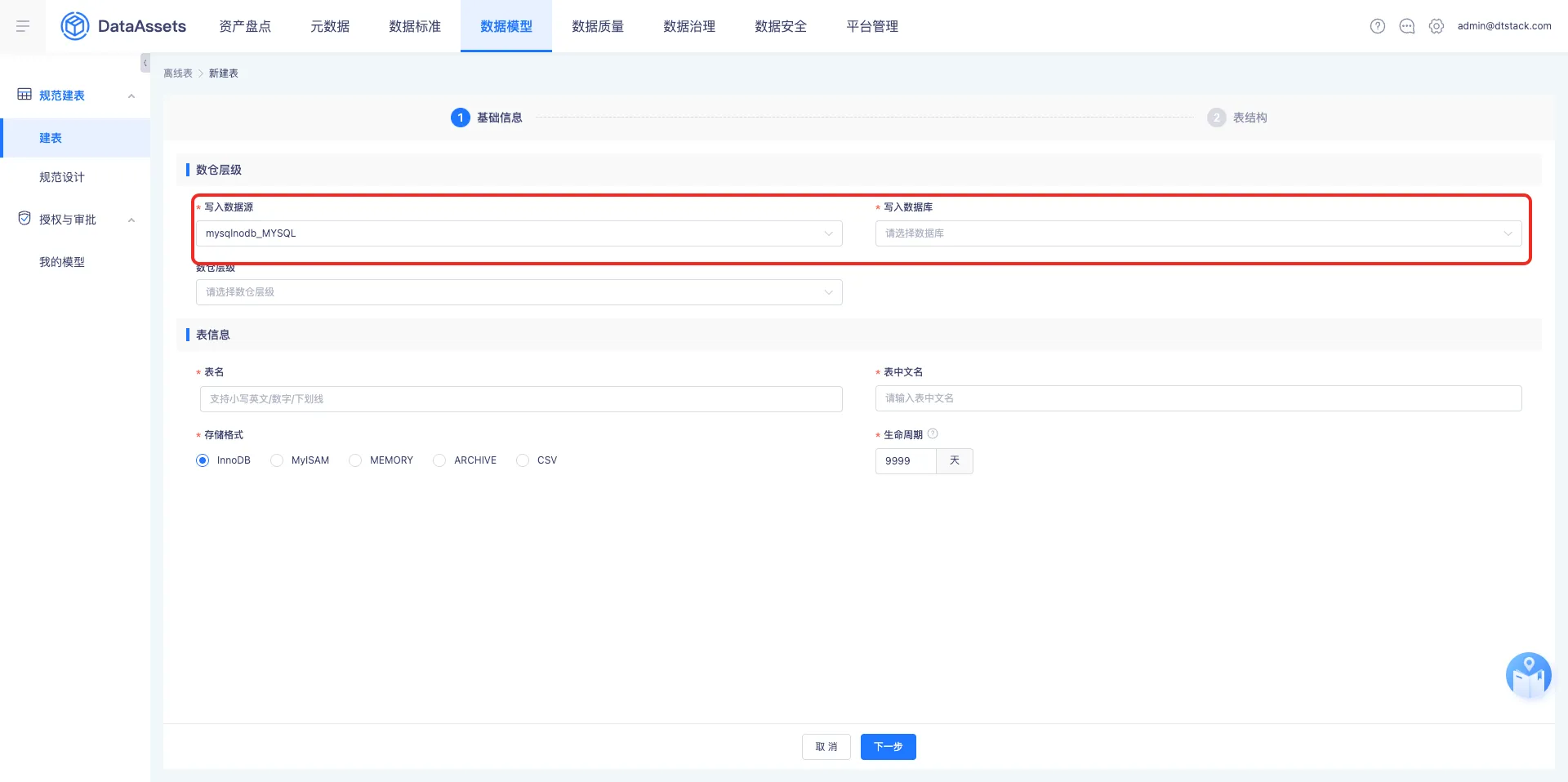The height and width of the screenshot is (782, 1568).
Task: Select the InnoDB storage format
Action: (x=203, y=460)
